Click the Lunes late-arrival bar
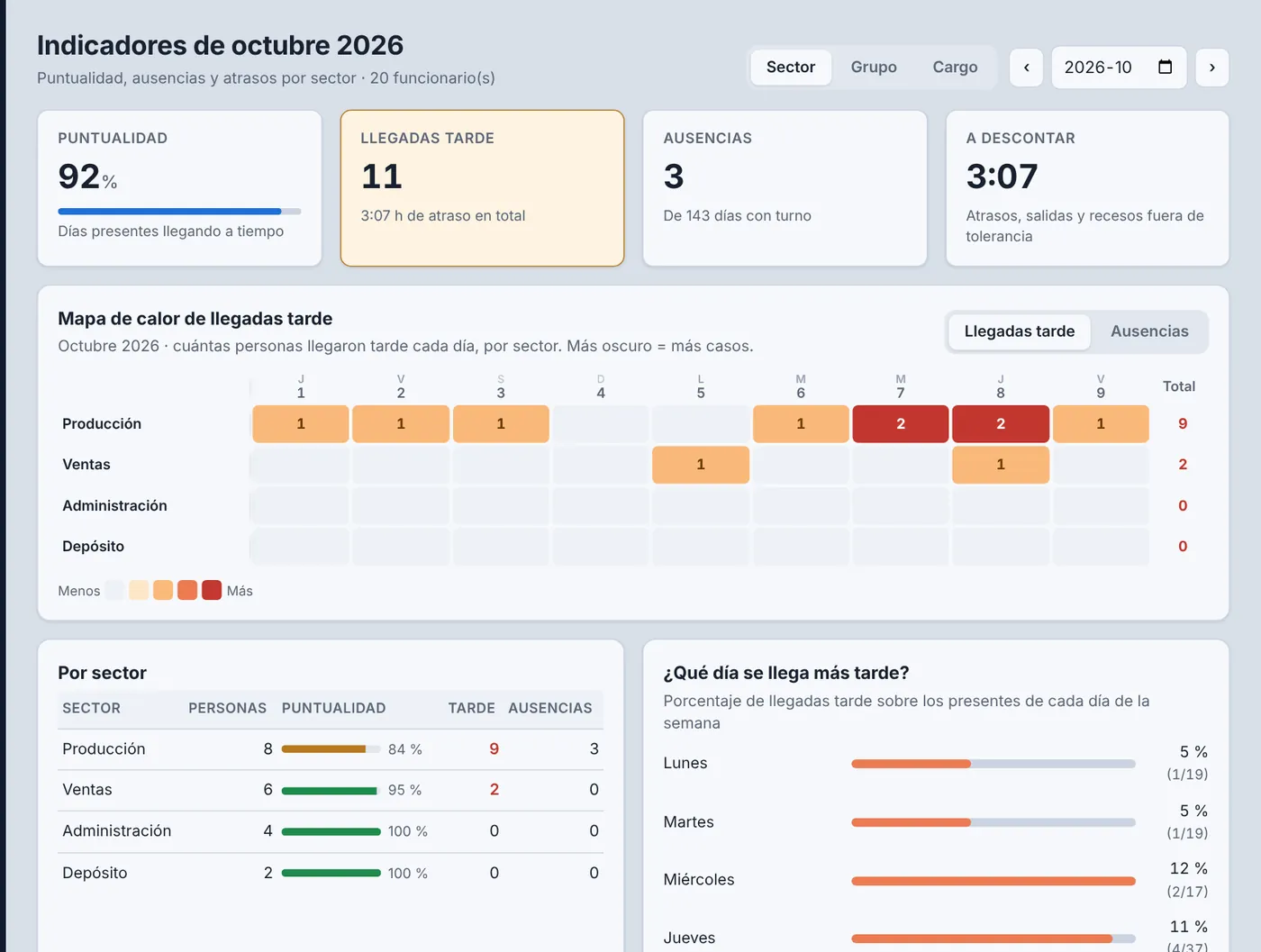Image resolution: width=1261 pixels, height=952 pixels. pos(993,764)
